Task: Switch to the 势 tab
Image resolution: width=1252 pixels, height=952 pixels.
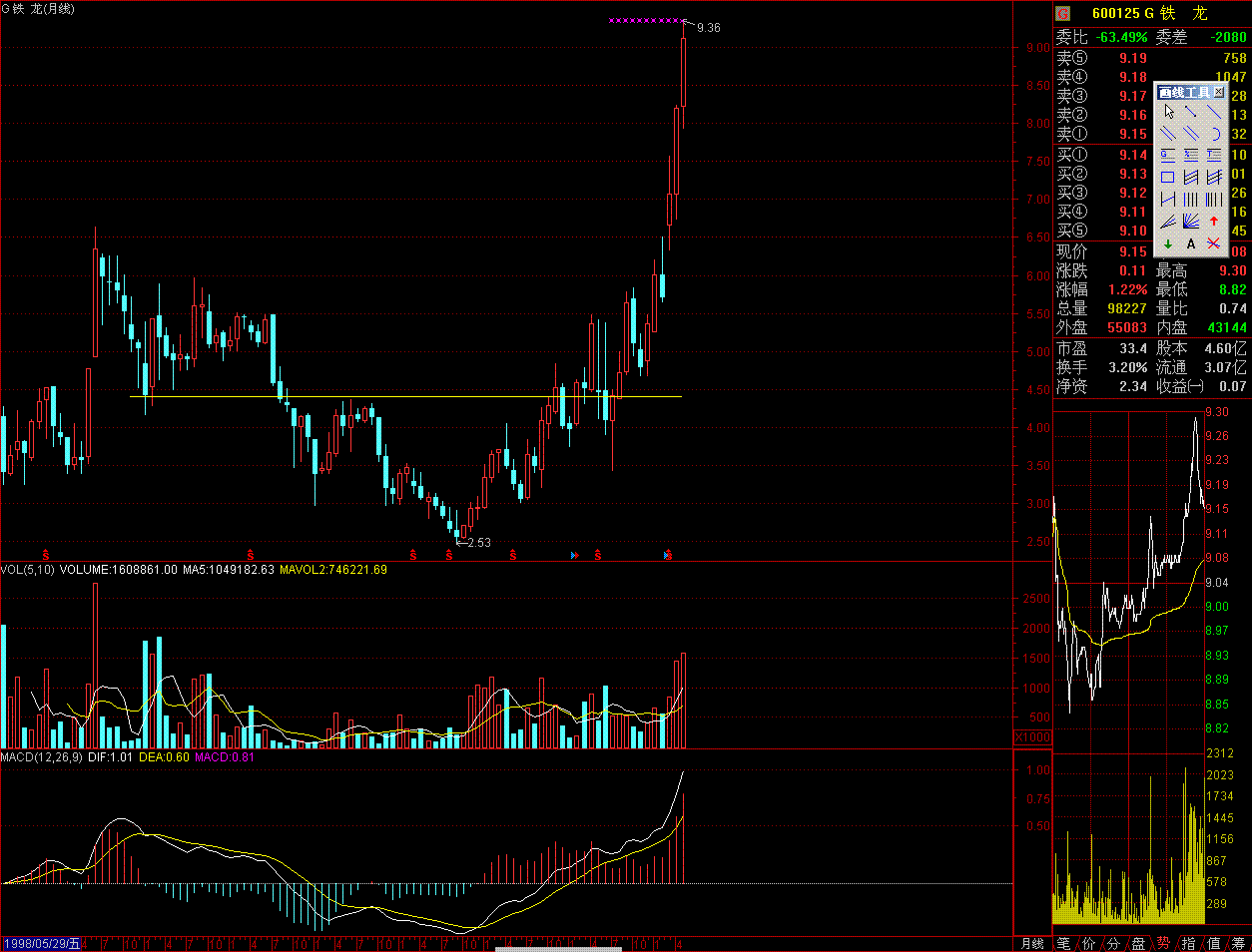Action: (x=1163, y=943)
